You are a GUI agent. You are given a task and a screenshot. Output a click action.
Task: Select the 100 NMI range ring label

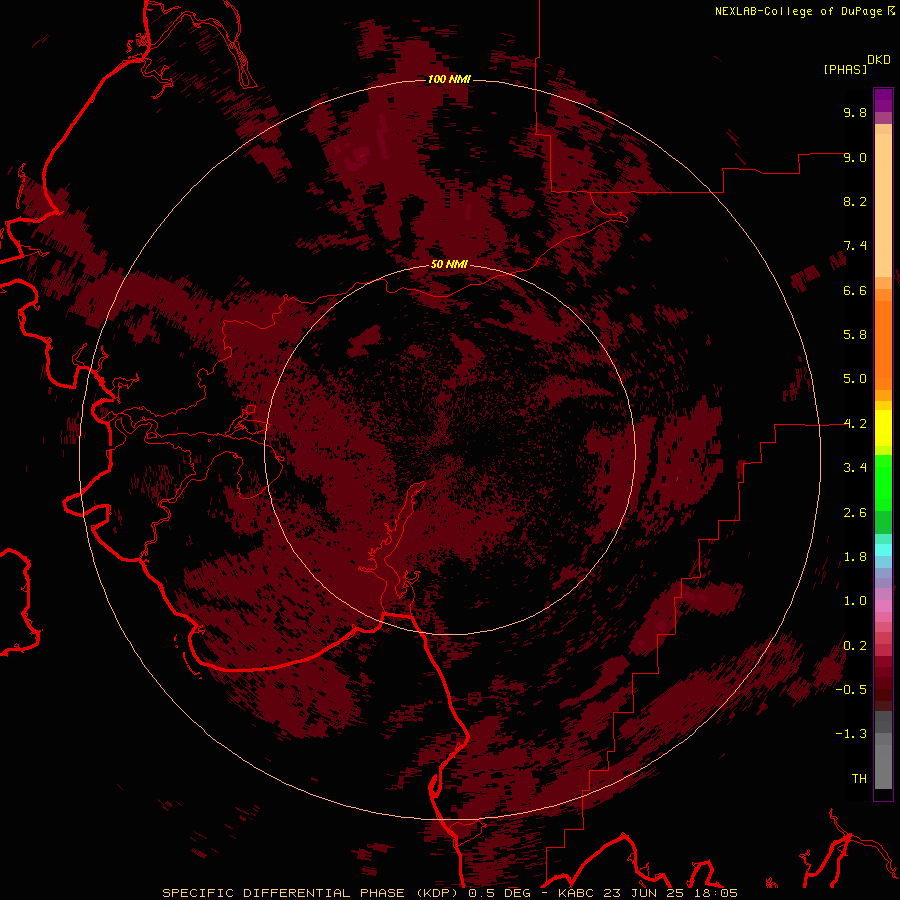(449, 79)
